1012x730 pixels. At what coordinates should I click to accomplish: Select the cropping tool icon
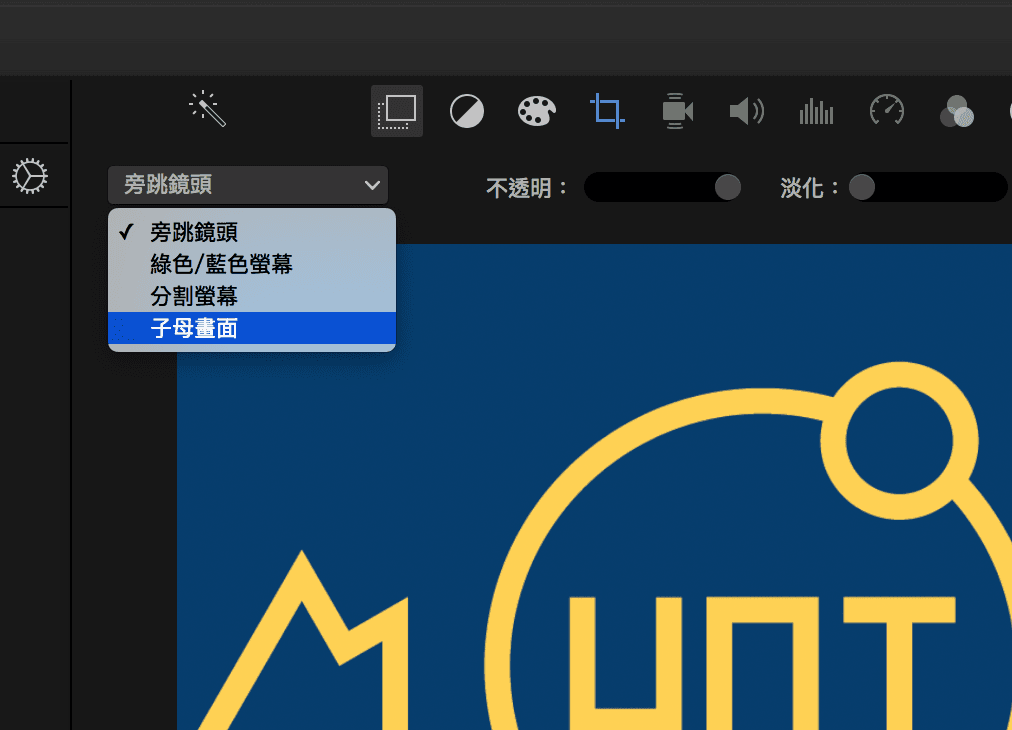607,111
